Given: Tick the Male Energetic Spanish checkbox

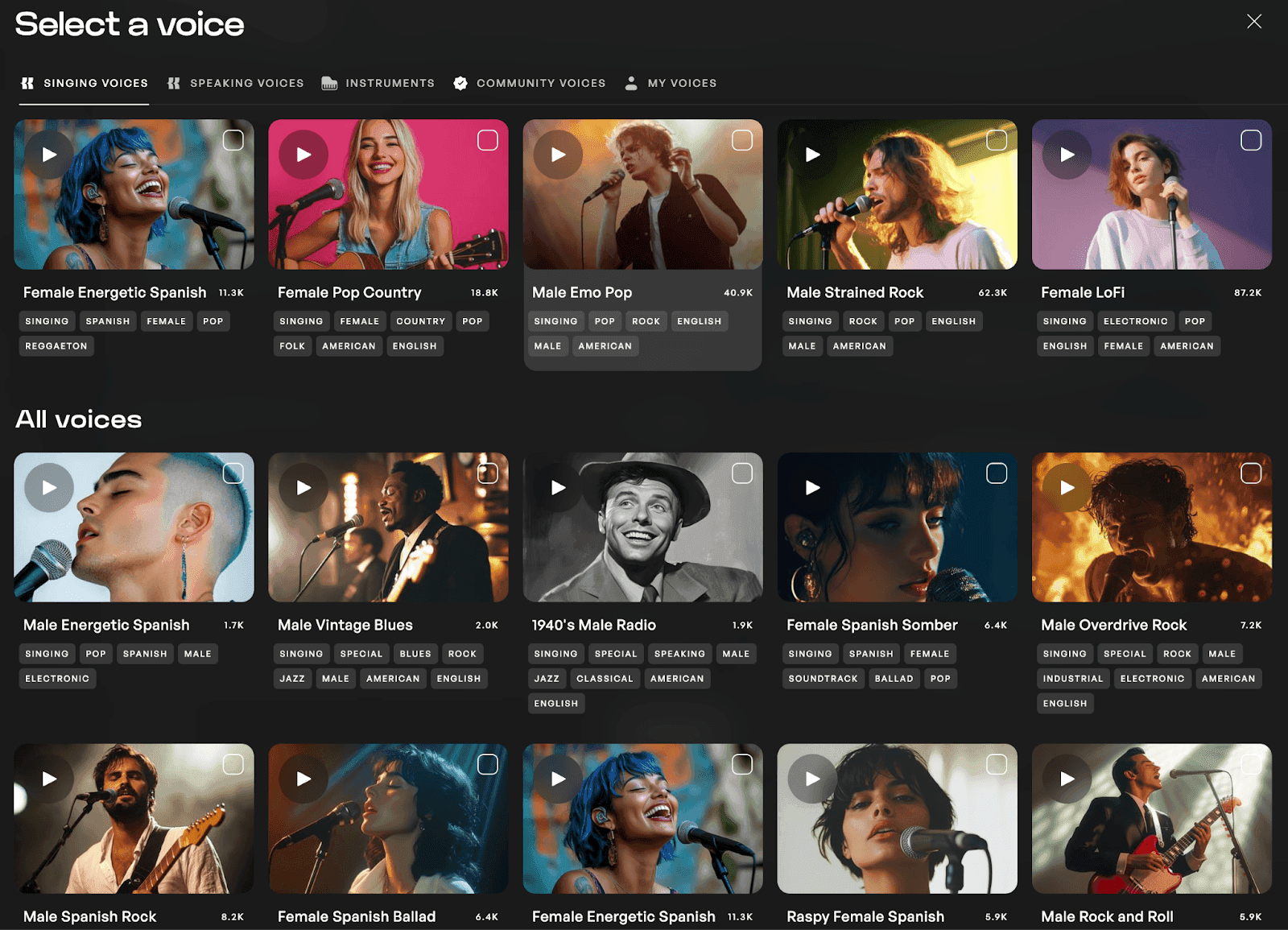Looking at the screenshot, I should pyautogui.click(x=233, y=473).
